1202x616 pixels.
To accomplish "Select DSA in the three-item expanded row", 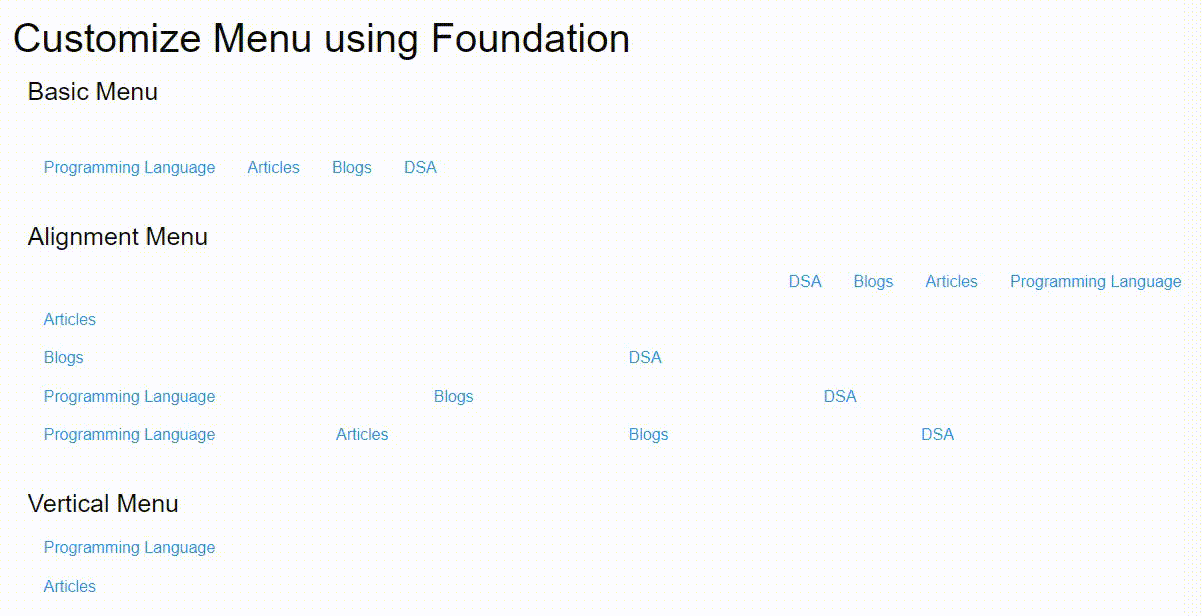I will point(840,397).
